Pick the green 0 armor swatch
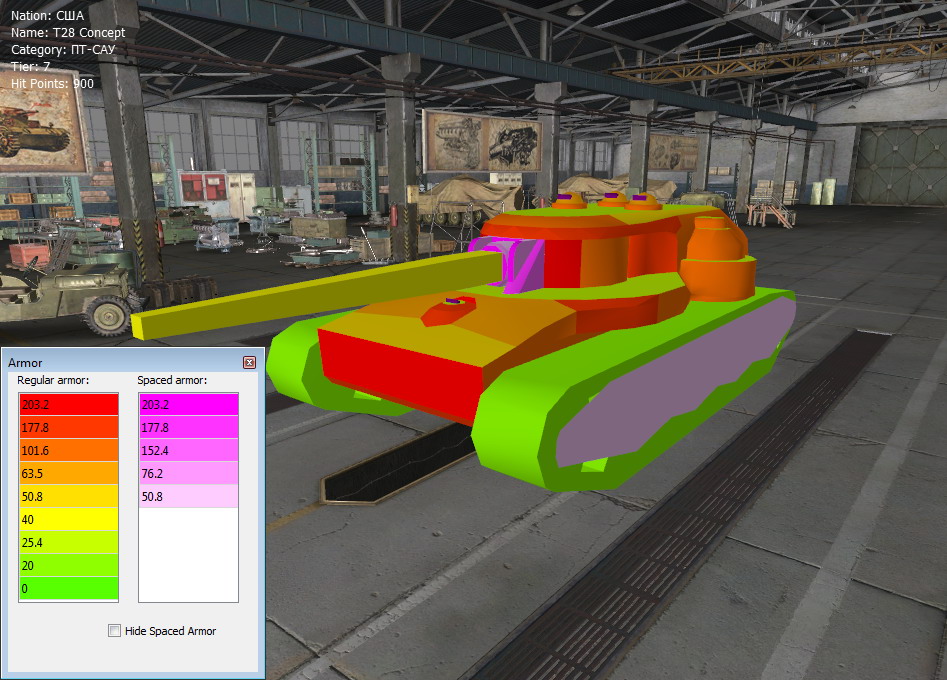 (x=68, y=588)
